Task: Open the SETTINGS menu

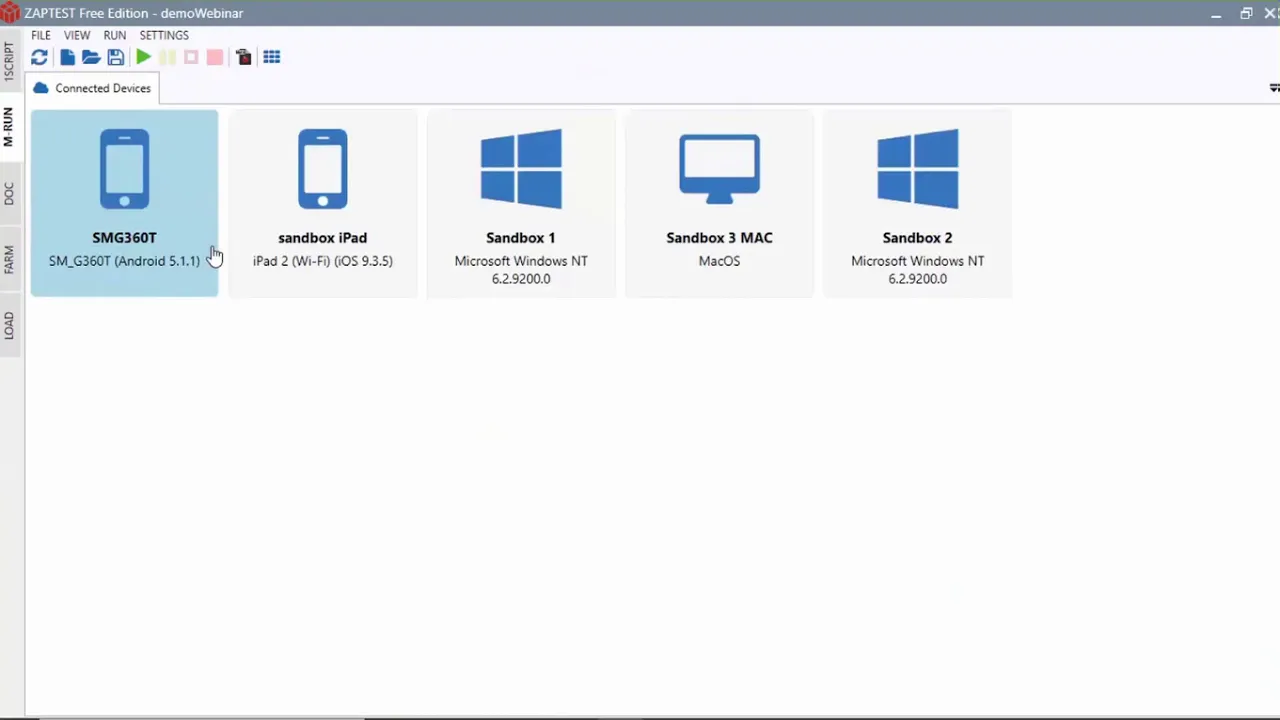Action: pos(164,35)
